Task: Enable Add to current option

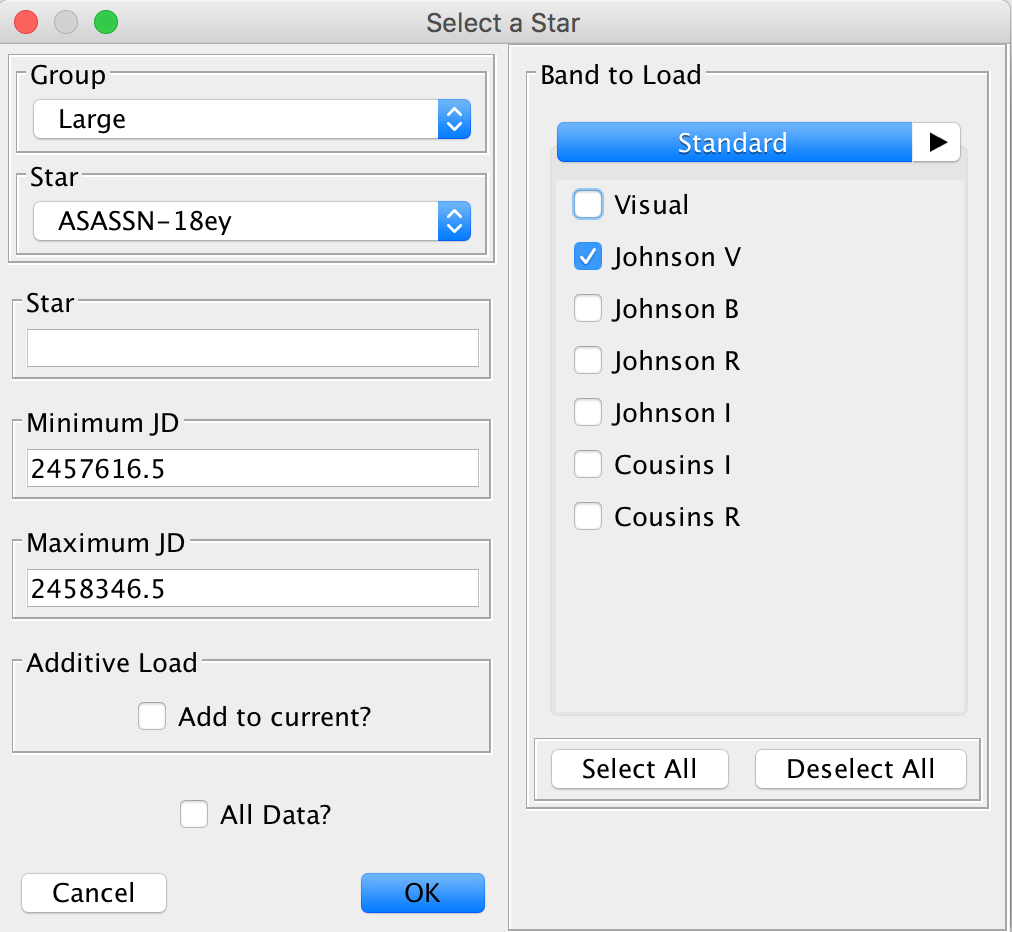Action: click(x=152, y=717)
